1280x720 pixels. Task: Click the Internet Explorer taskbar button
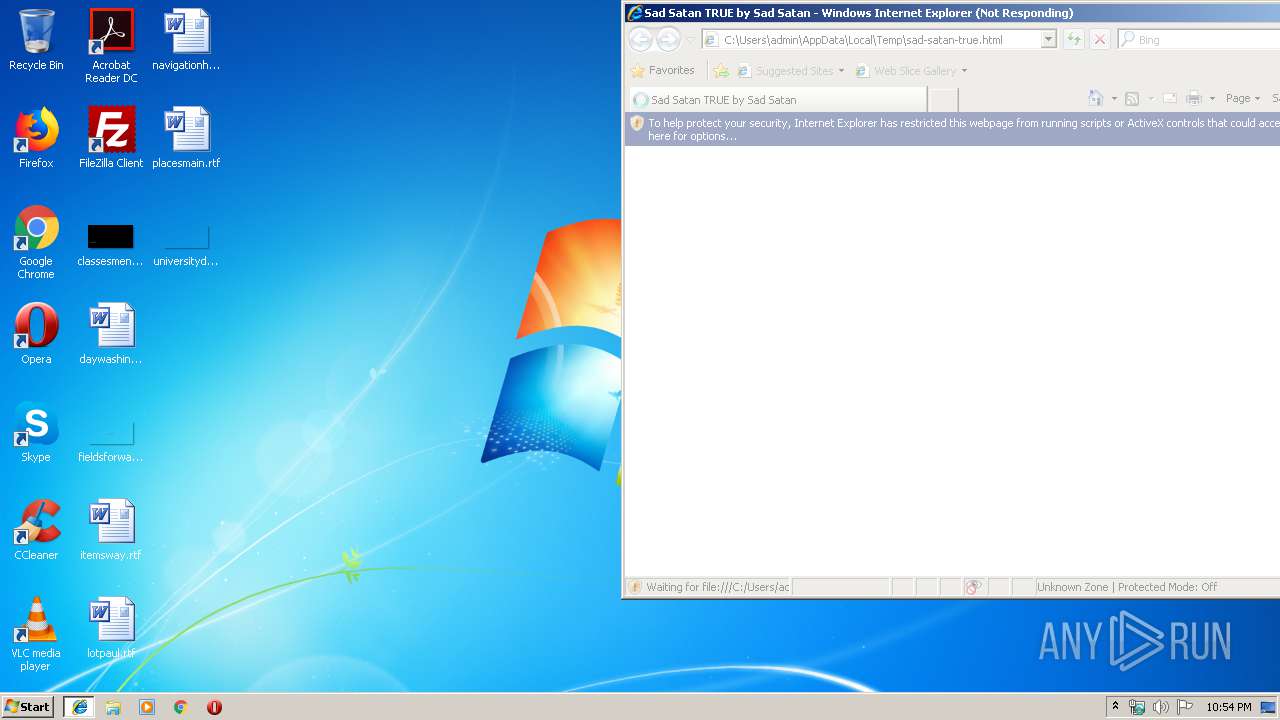tap(79, 707)
